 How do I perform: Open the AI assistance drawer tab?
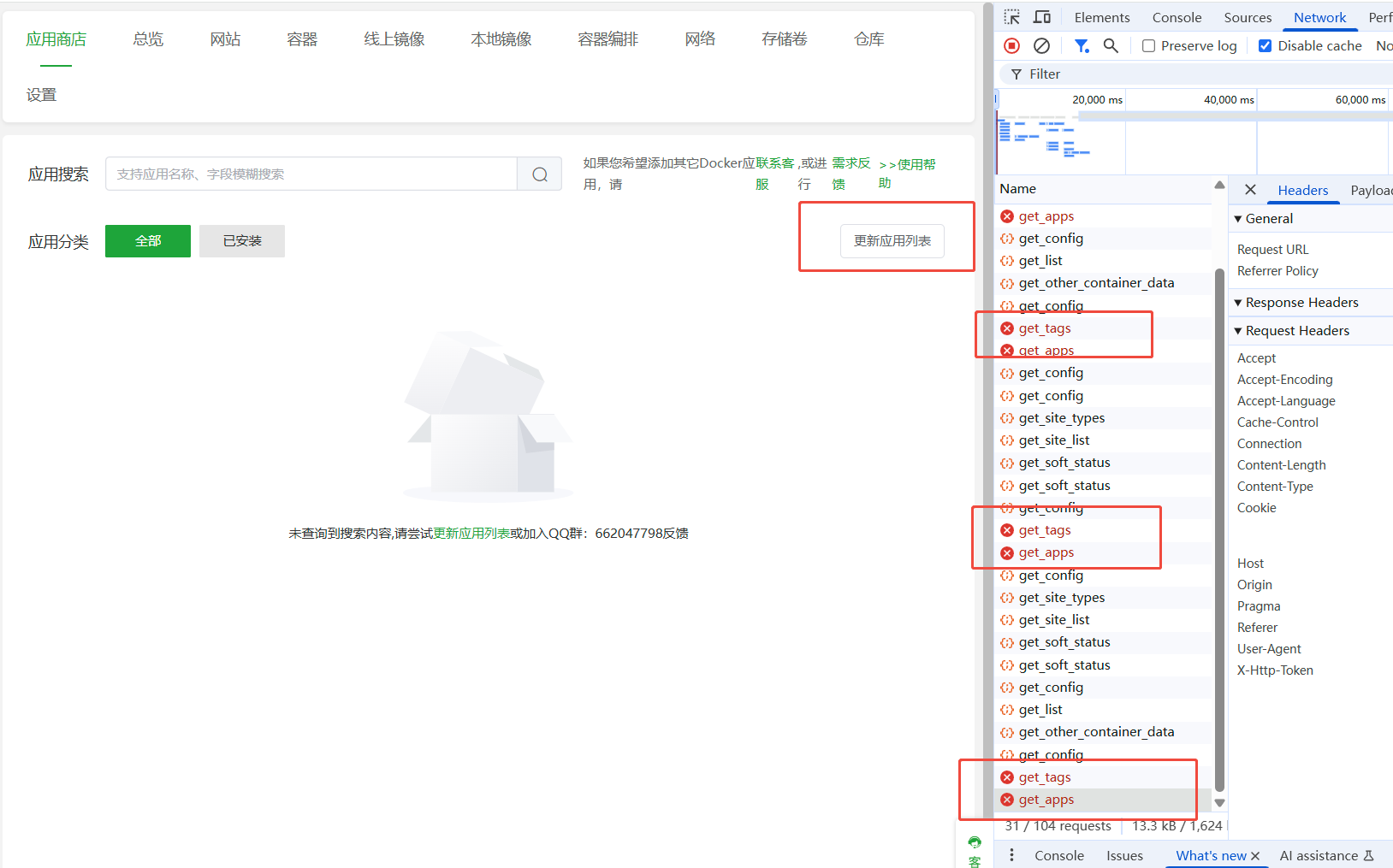point(1326,855)
